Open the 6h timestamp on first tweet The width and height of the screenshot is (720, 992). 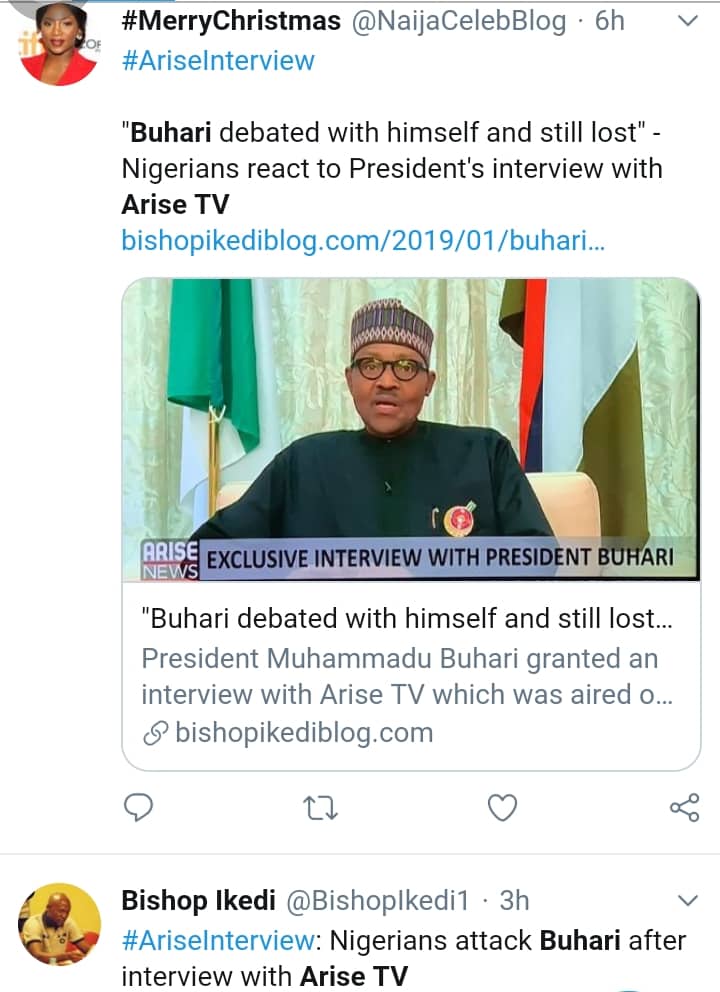pyautogui.click(x=610, y=21)
